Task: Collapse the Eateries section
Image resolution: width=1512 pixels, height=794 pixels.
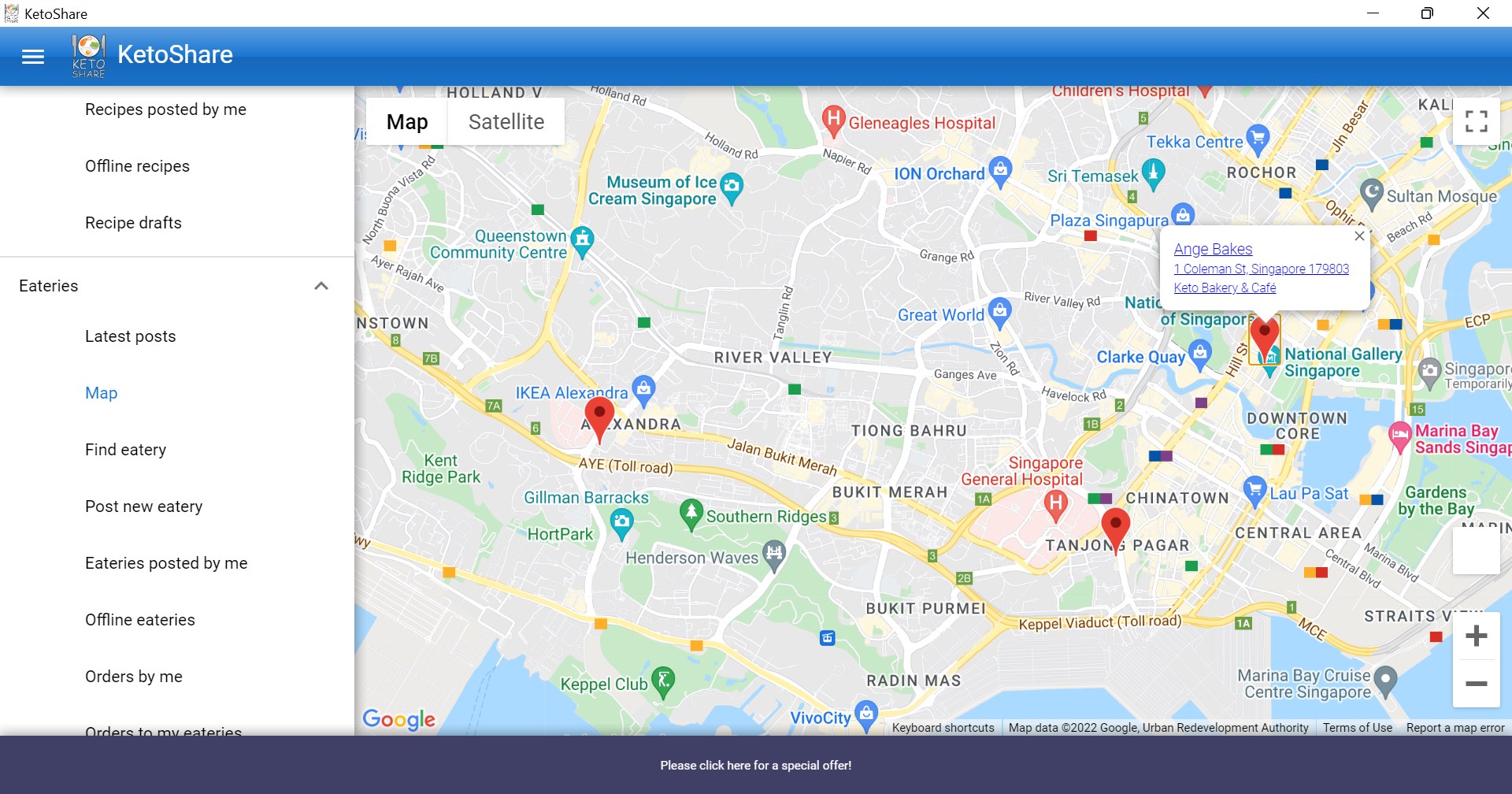Action: click(x=321, y=286)
